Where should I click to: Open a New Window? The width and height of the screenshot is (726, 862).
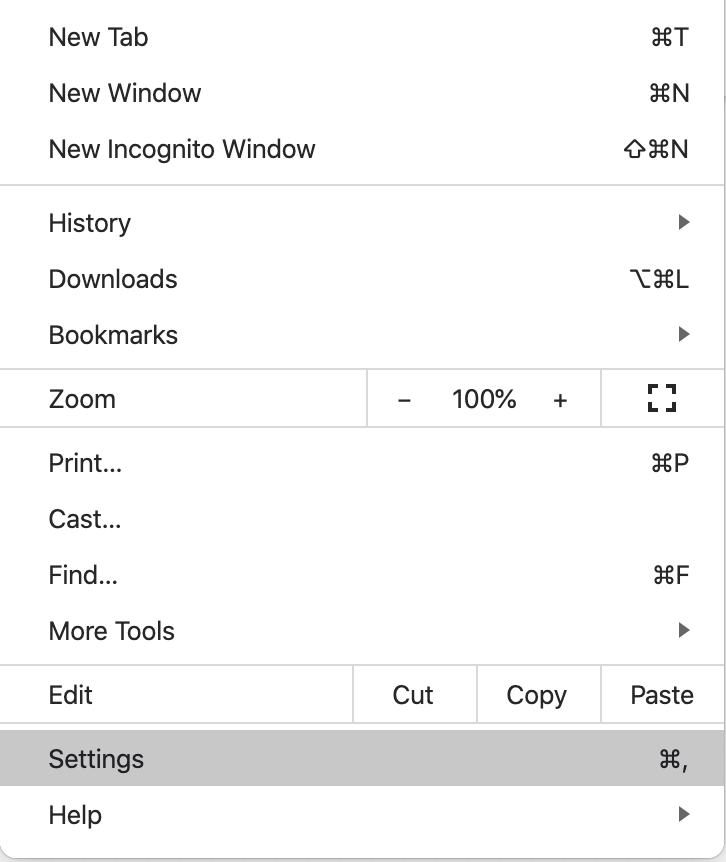(362, 93)
